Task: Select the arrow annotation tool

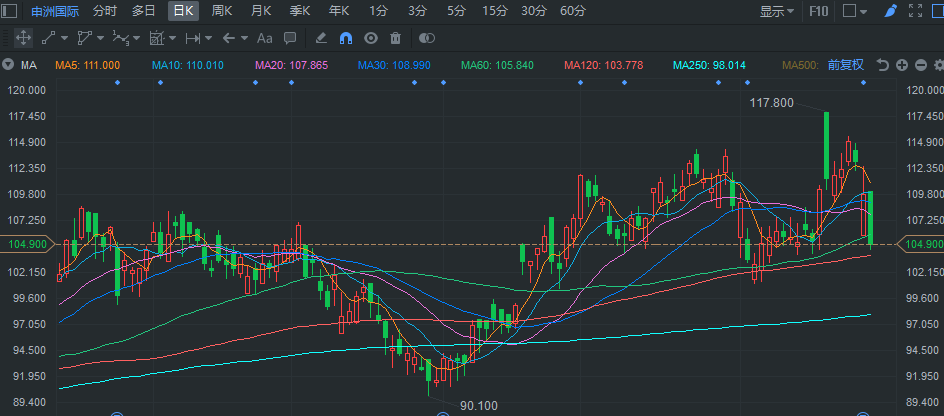Action: [229, 38]
